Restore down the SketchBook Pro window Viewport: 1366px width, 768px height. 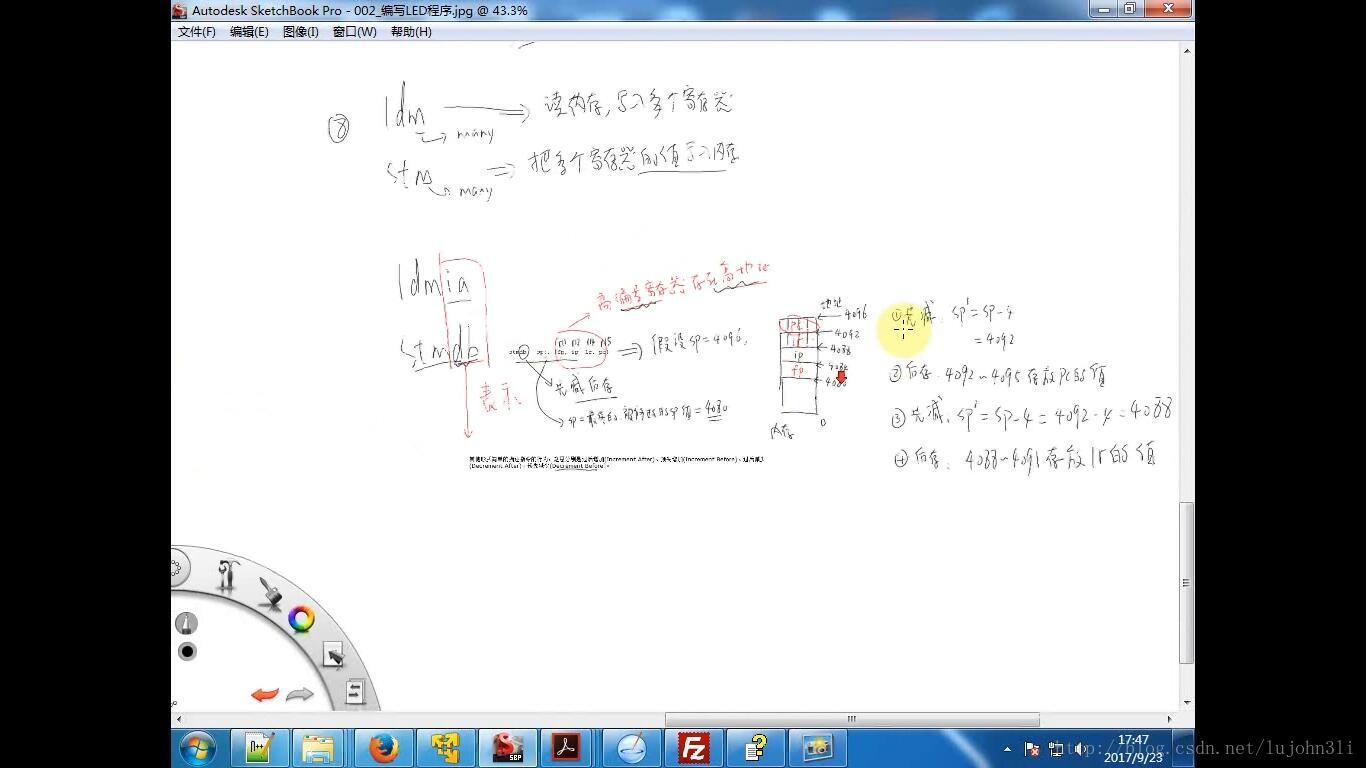tap(1130, 9)
